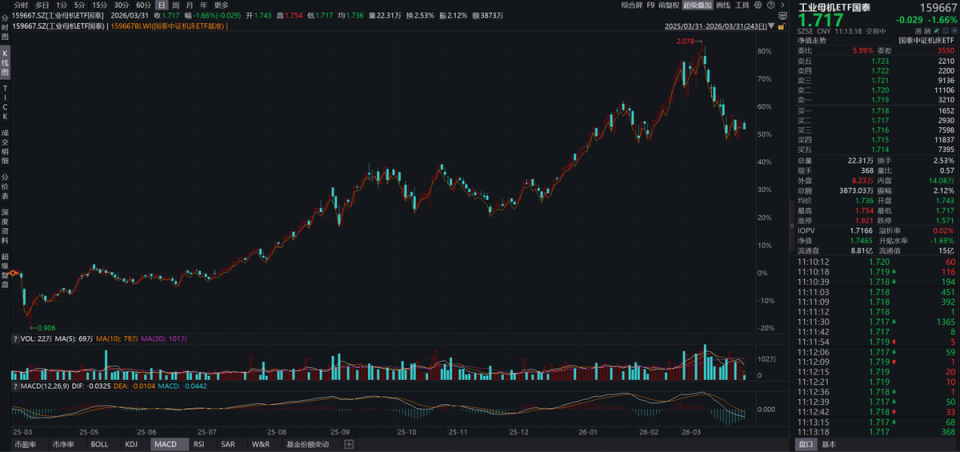Collapse the right quote panel splitter handle

(x=792, y=225)
